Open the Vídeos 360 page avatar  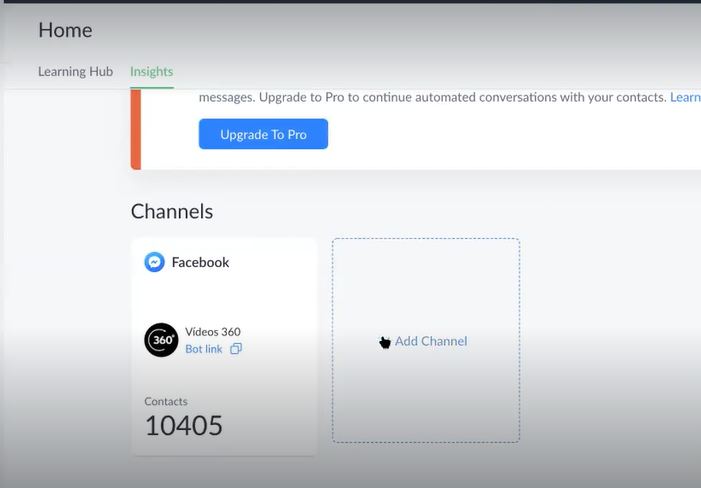coord(161,340)
